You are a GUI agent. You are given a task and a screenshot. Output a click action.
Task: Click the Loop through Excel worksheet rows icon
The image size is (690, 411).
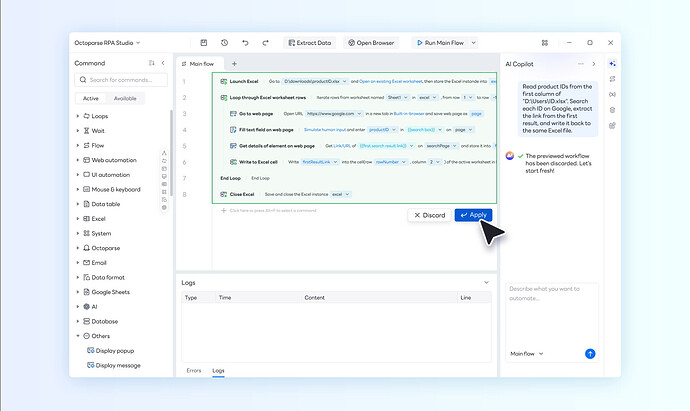224,97
